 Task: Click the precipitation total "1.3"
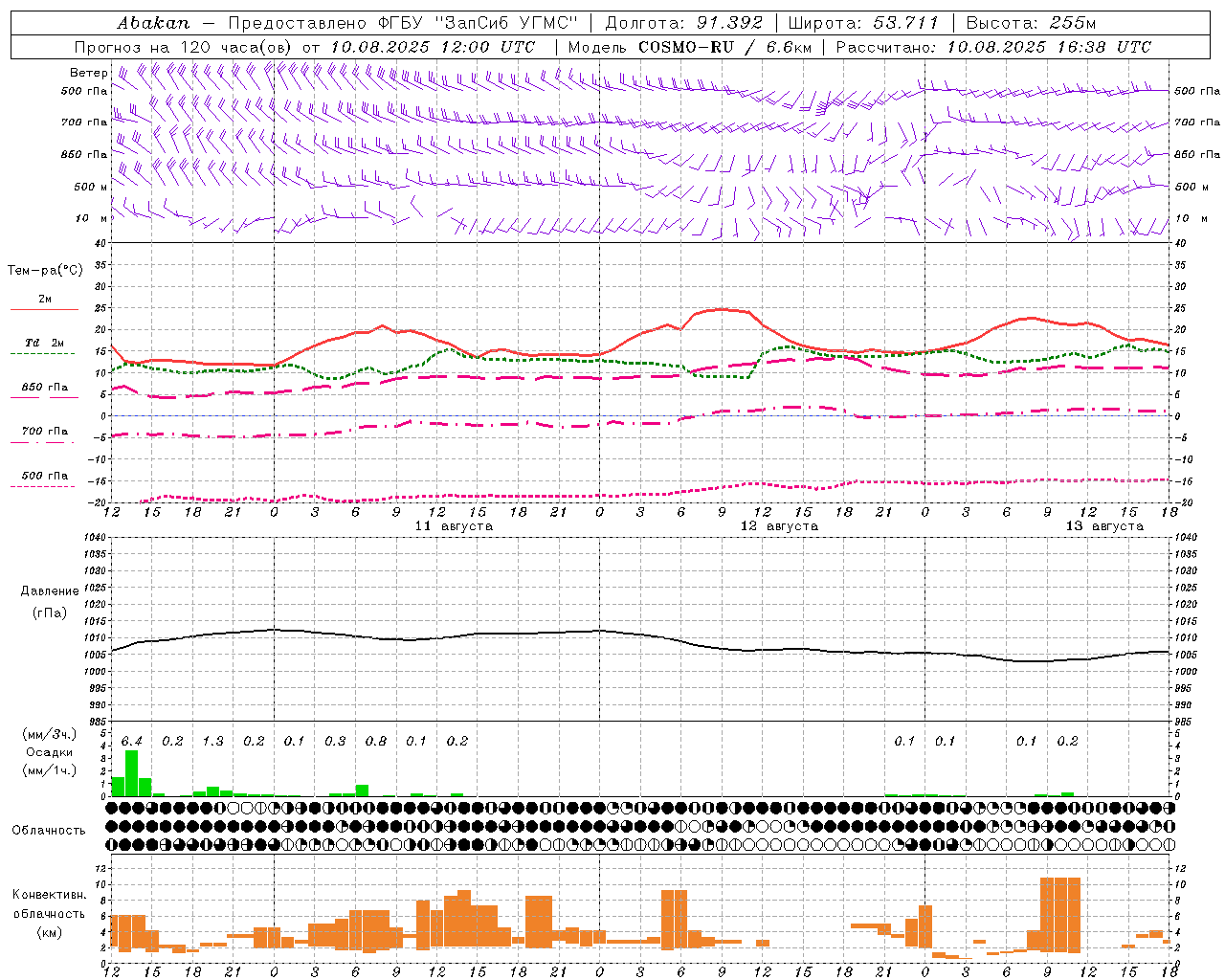coord(212,741)
